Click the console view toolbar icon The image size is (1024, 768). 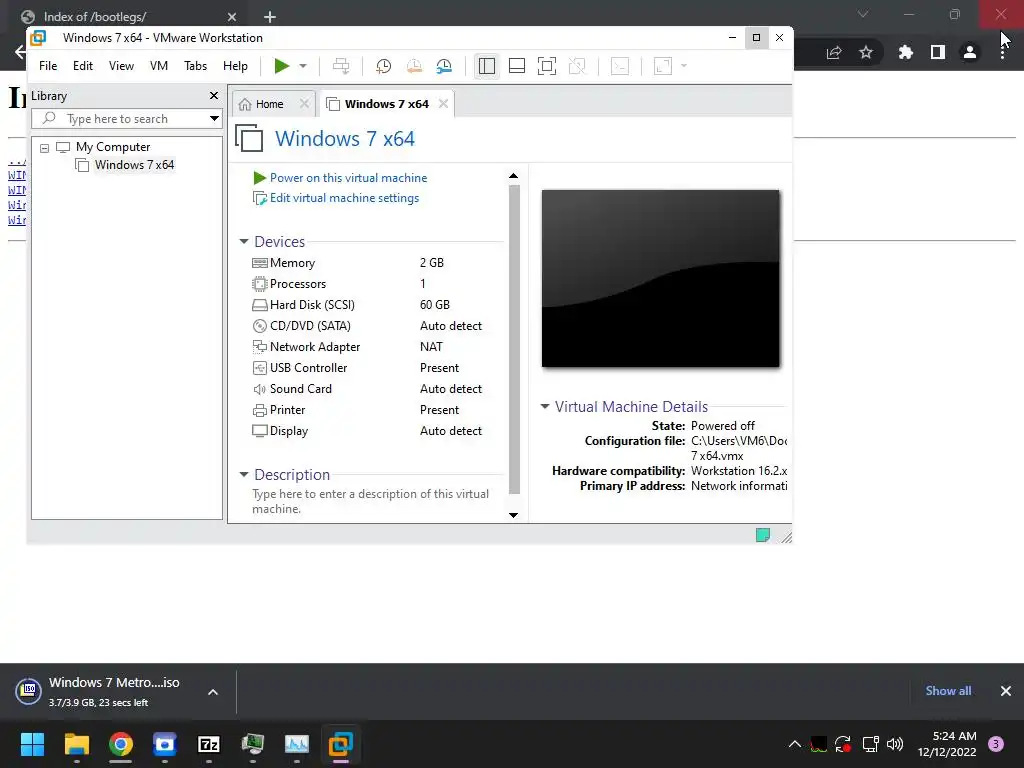620,66
